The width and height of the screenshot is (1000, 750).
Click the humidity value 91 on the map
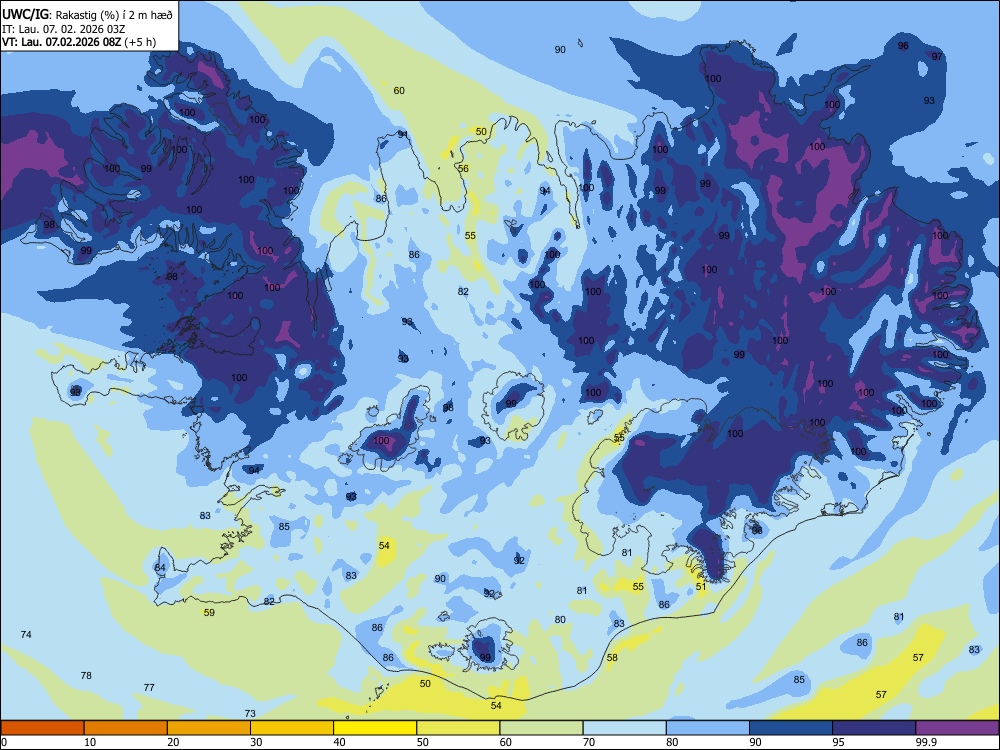pyautogui.click(x=403, y=134)
